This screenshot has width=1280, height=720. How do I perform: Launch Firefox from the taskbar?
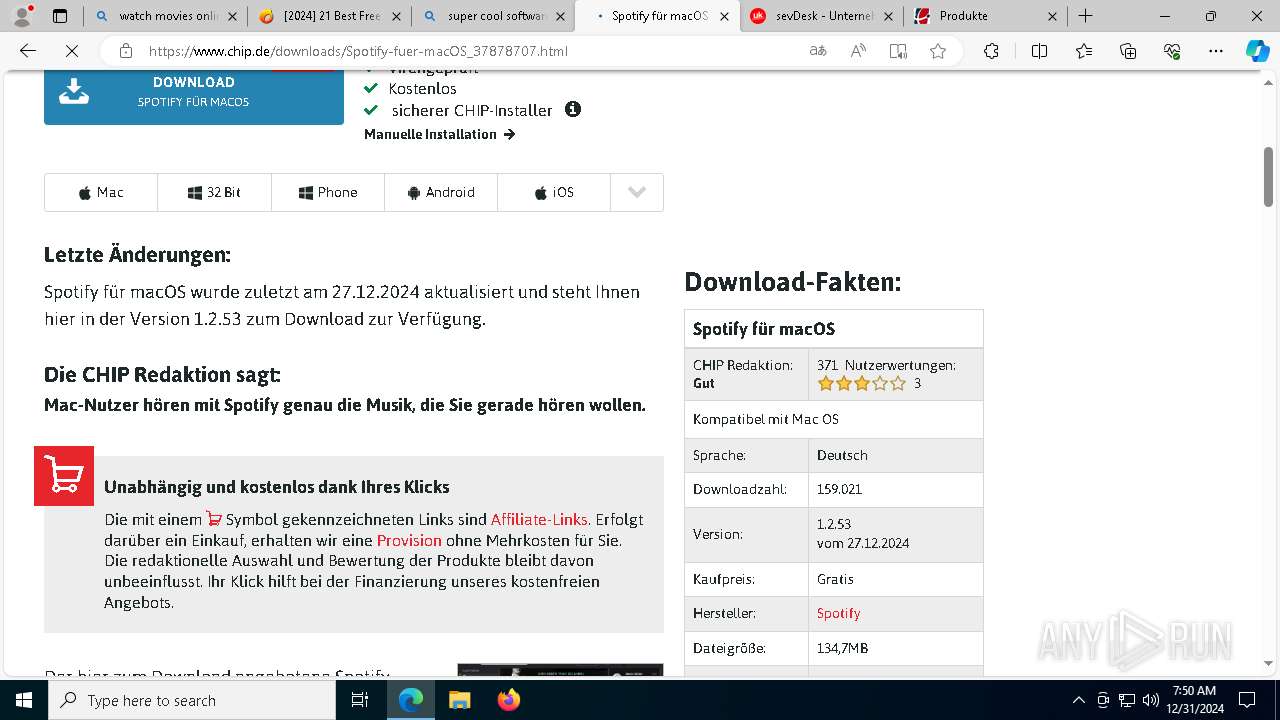coord(509,700)
